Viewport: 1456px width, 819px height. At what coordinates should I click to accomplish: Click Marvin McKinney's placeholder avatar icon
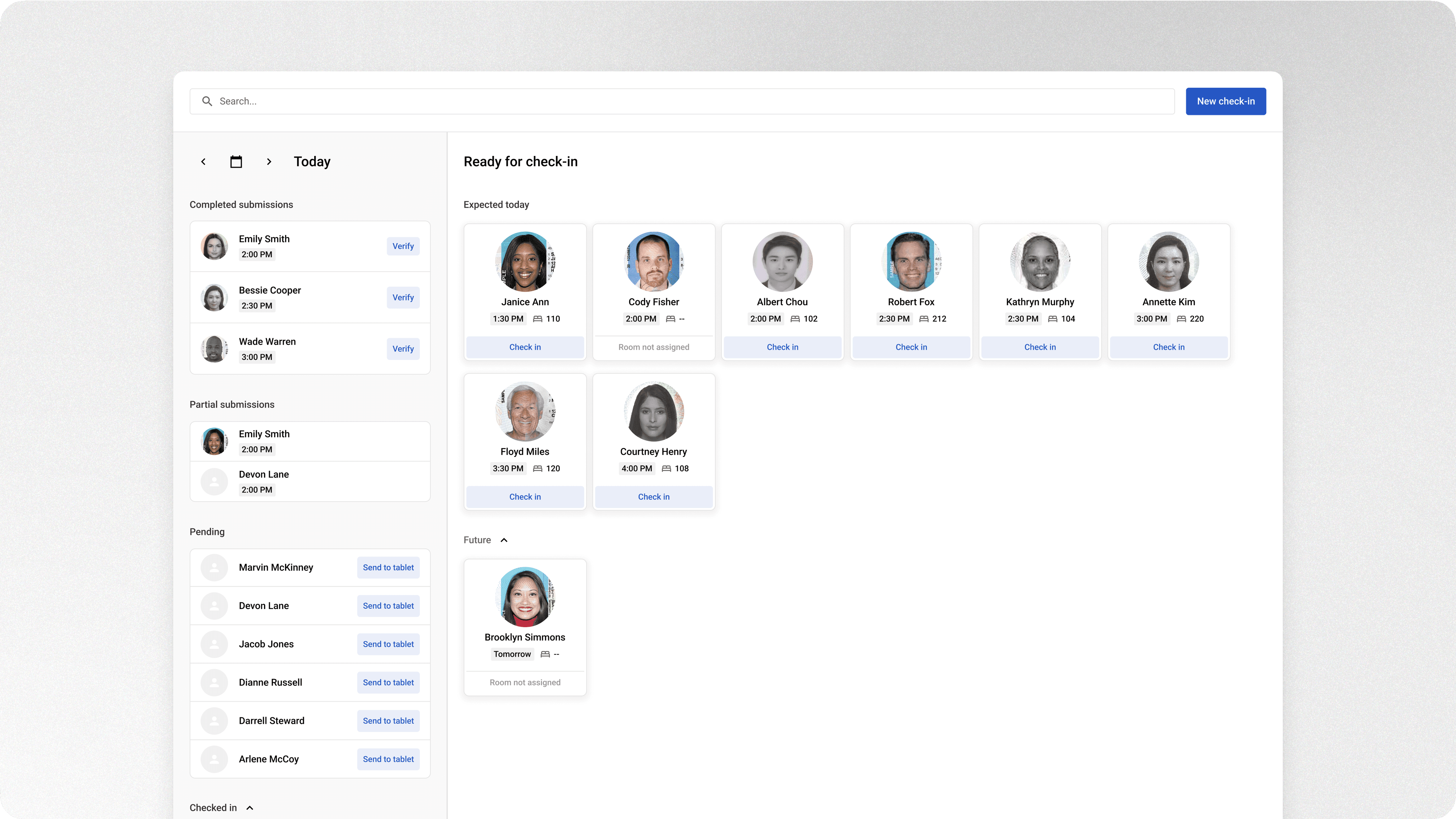(x=214, y=568)
